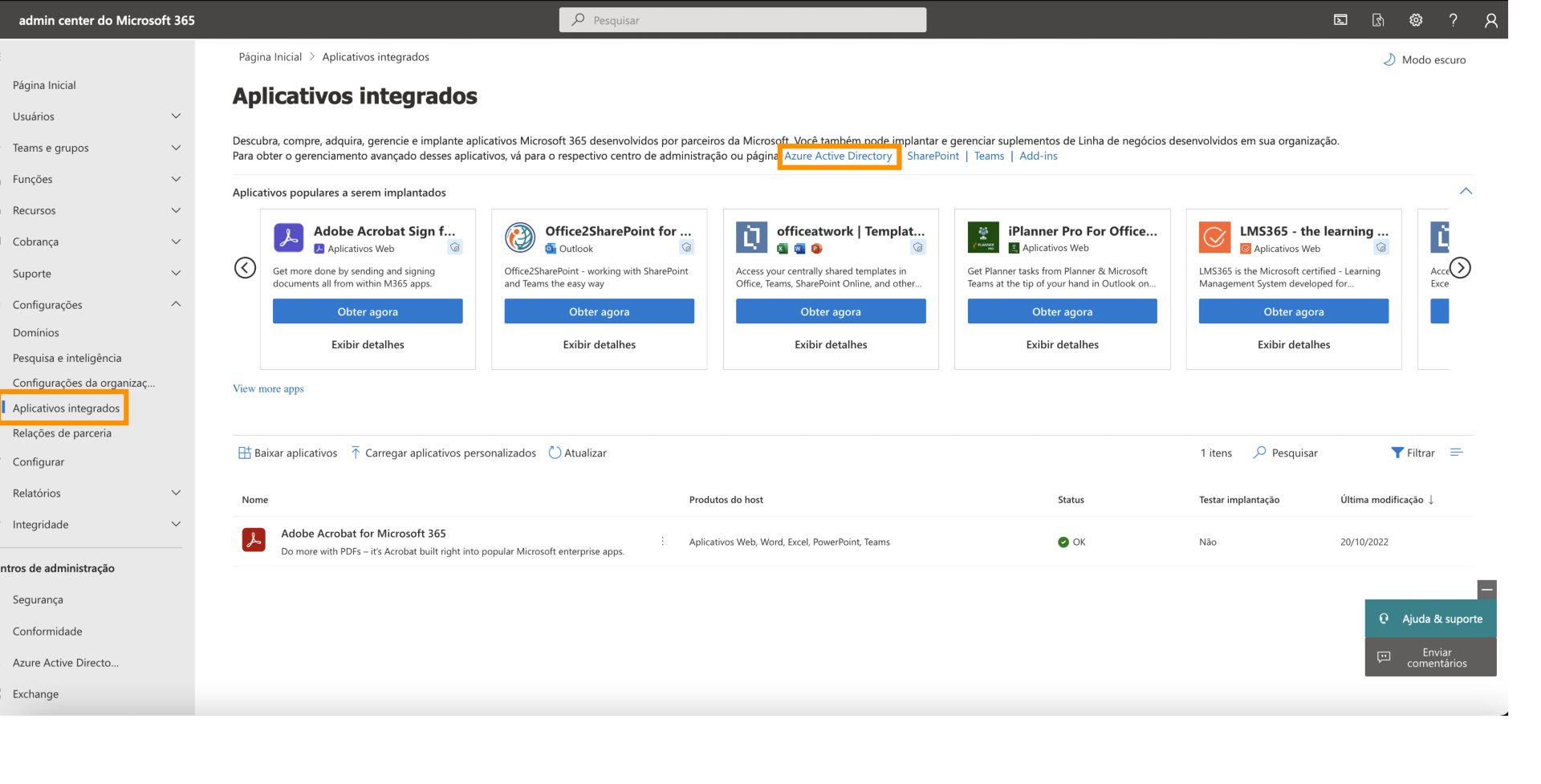Open the list view options icon
Image resolution: width=1541 pixels, height=784 pixels.
coord(1457,453)
